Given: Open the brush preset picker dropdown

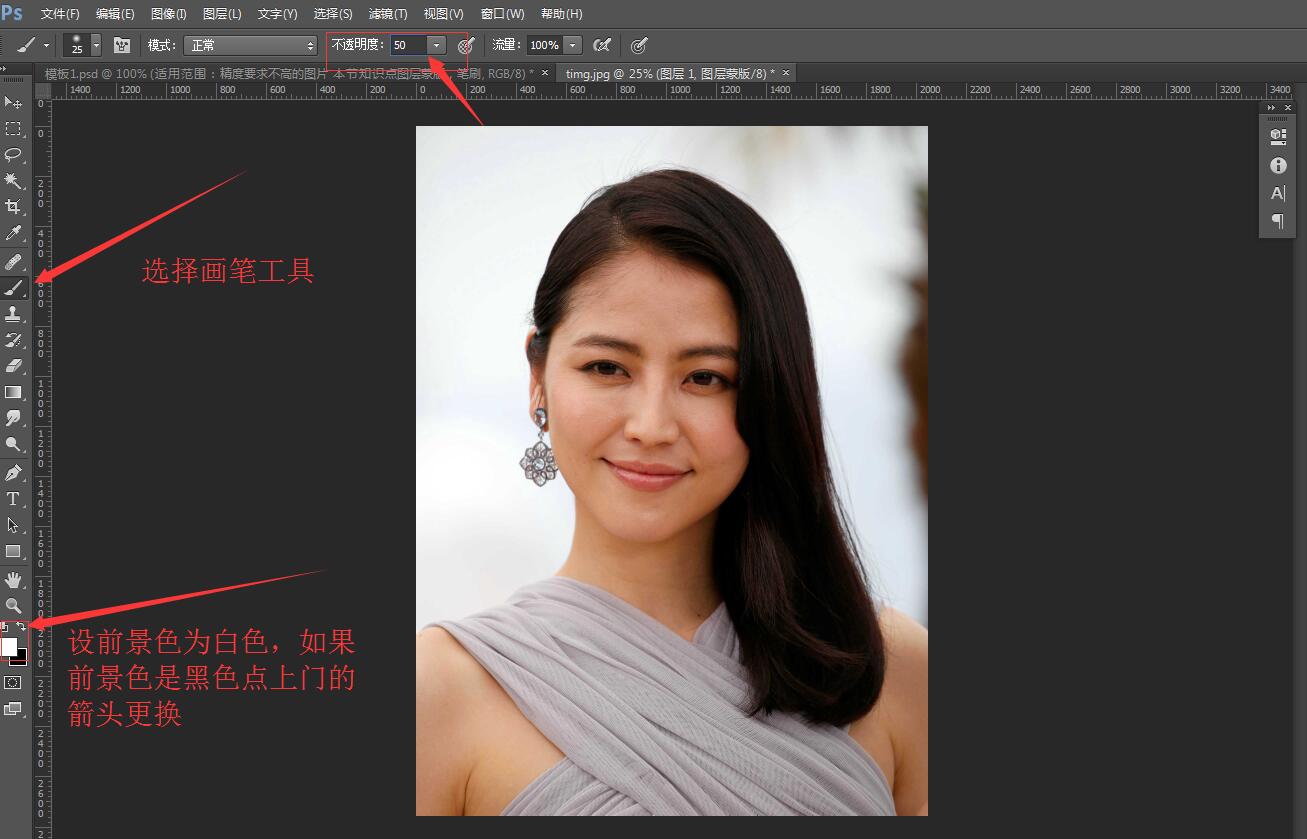Looking at the screenshot, I should [x=96, y=45].
